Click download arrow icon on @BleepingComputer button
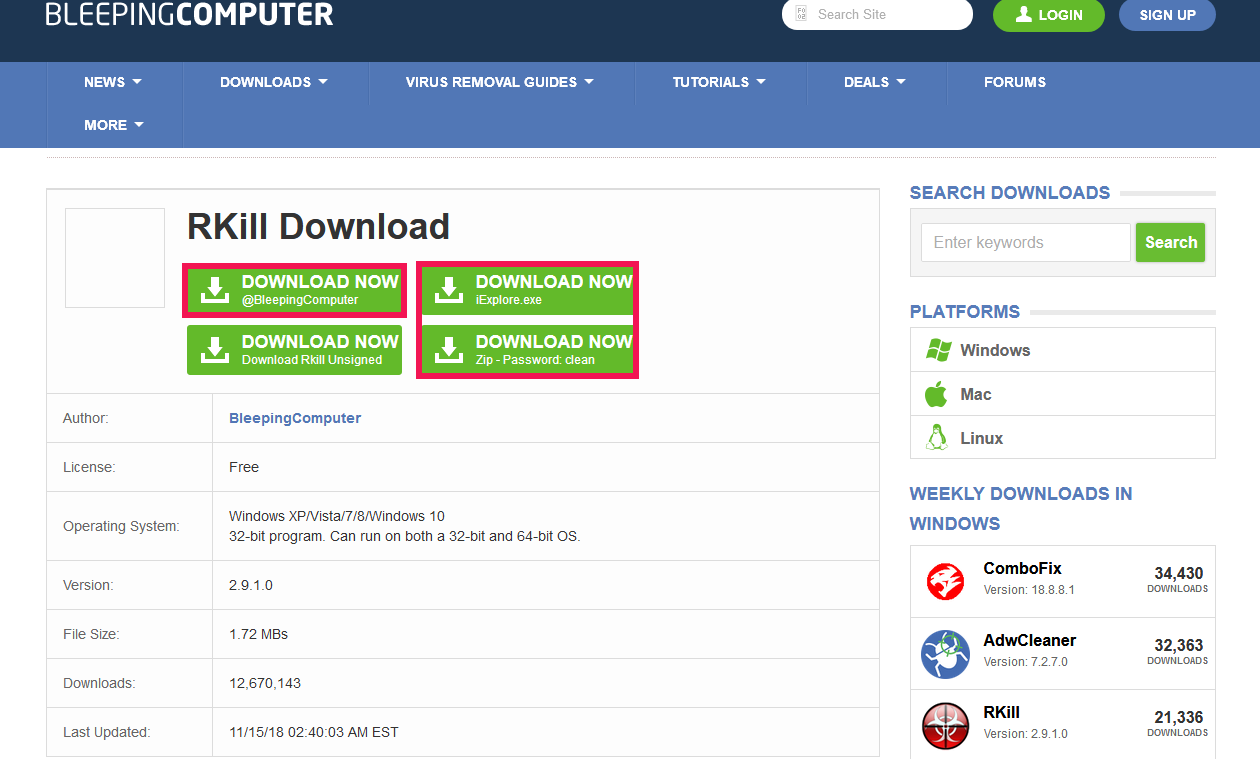Image resolution: width=1260 pixels, height=759 pixels. pyautogui.click(x=214, y=290)
